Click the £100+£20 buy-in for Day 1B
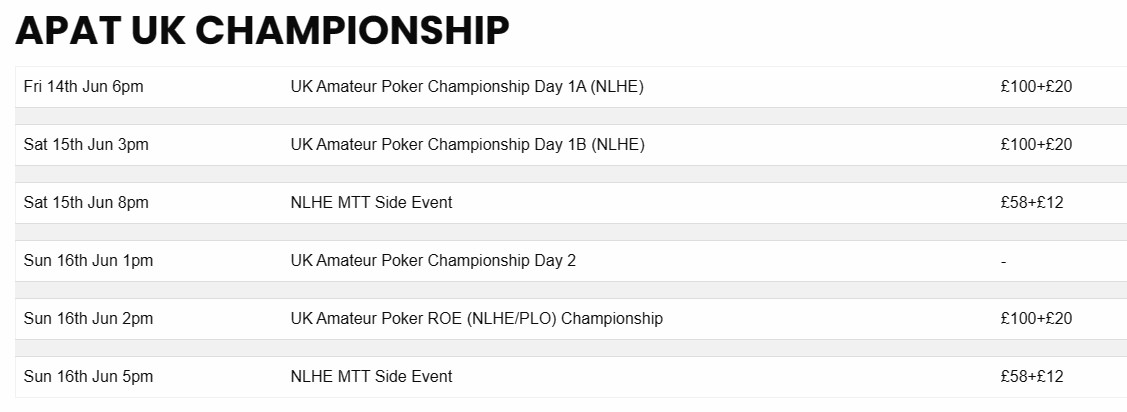The width and height of the screenshot is (1127, 412). pos(1036,145)
